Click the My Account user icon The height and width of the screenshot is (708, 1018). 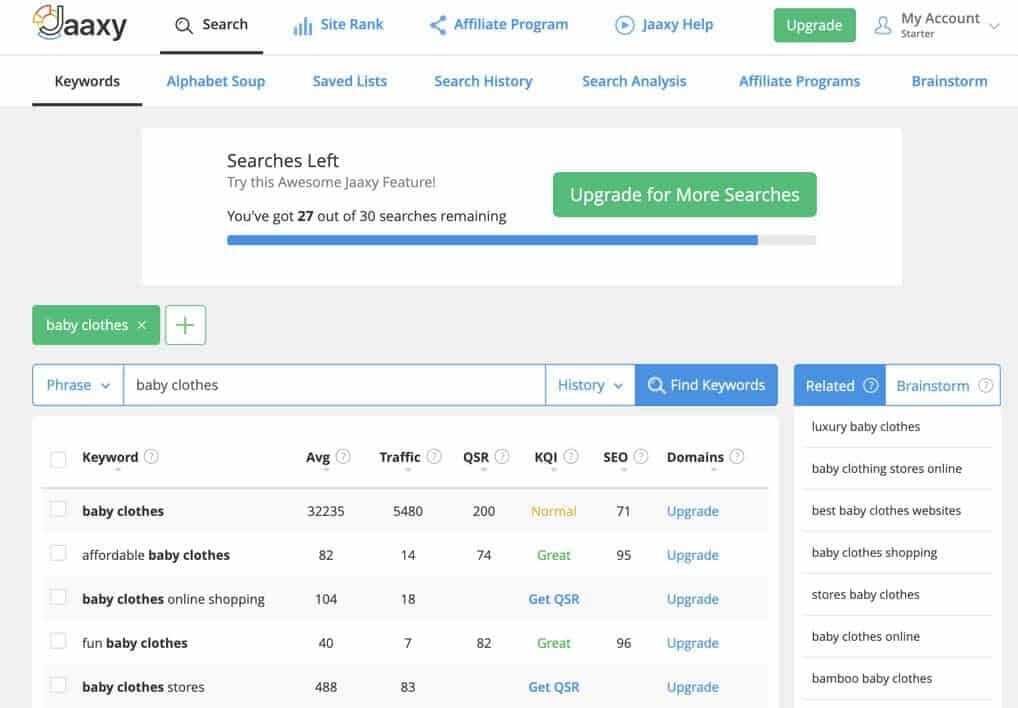tap(882, 26)
